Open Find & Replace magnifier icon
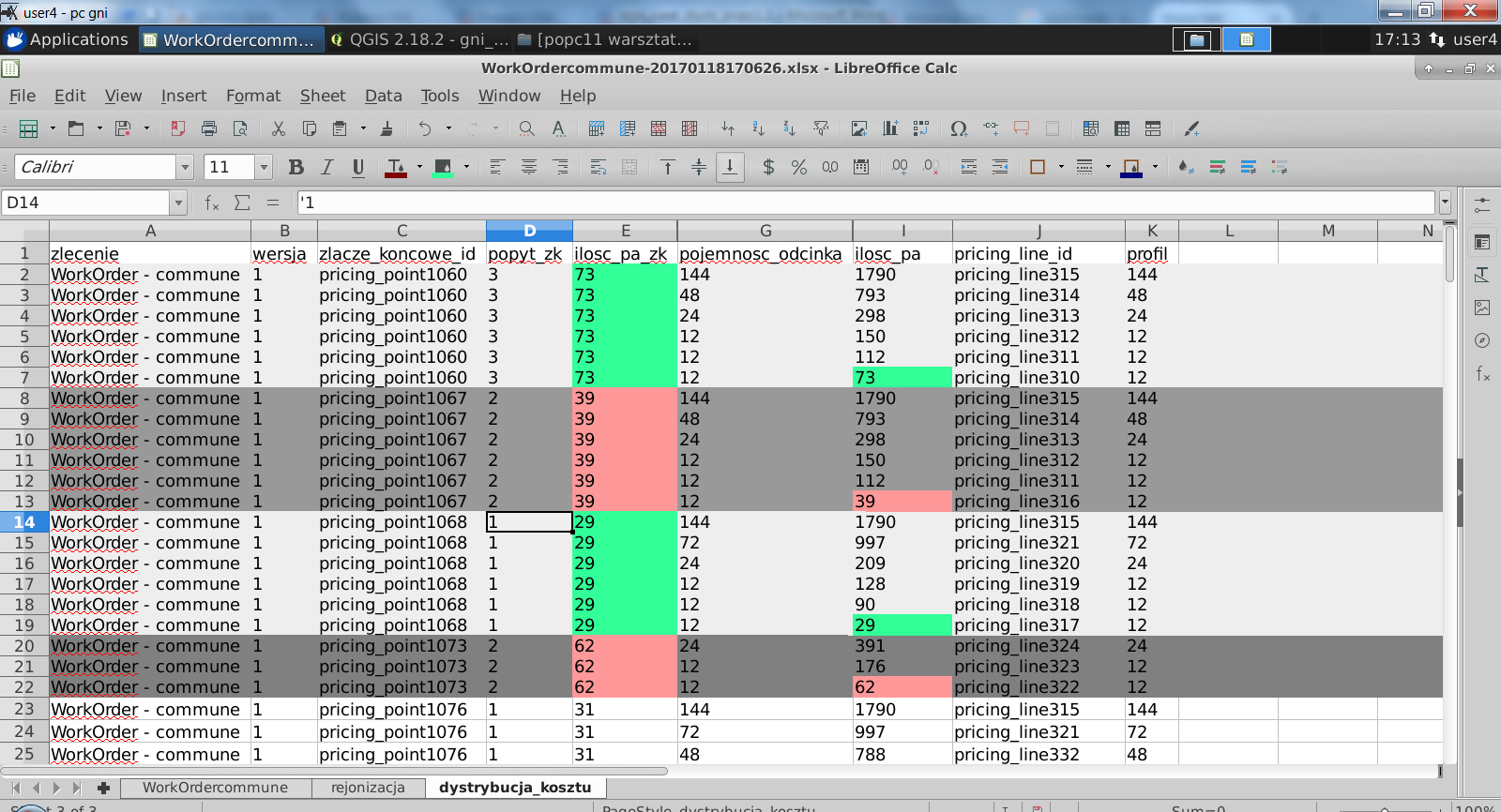This screenshot has height=812, width=1501. [526, 128]
